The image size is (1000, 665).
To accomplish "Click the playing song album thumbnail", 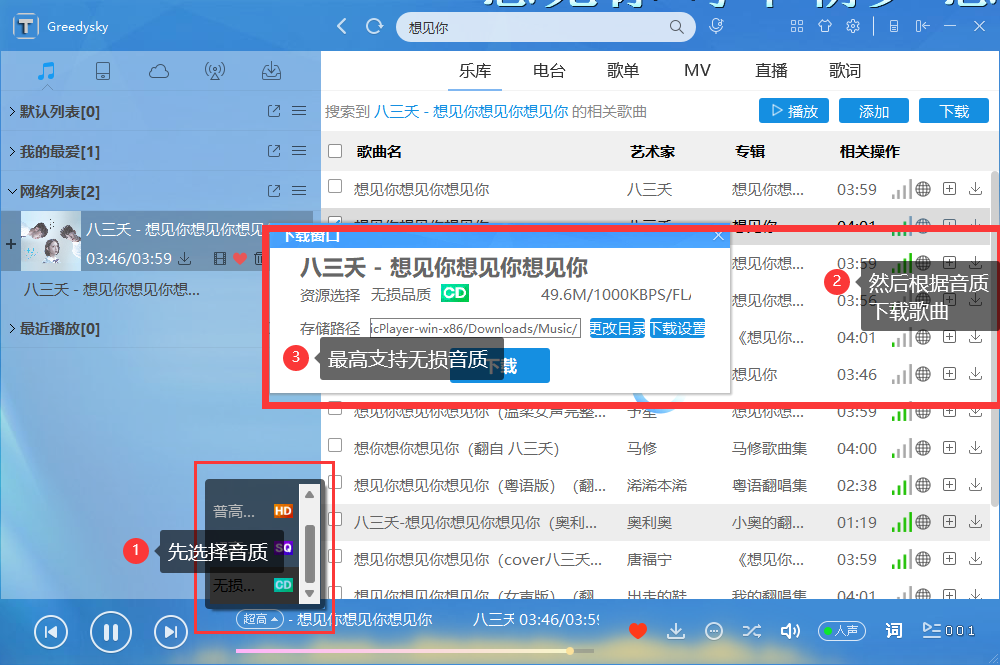I will pos(51,241).
